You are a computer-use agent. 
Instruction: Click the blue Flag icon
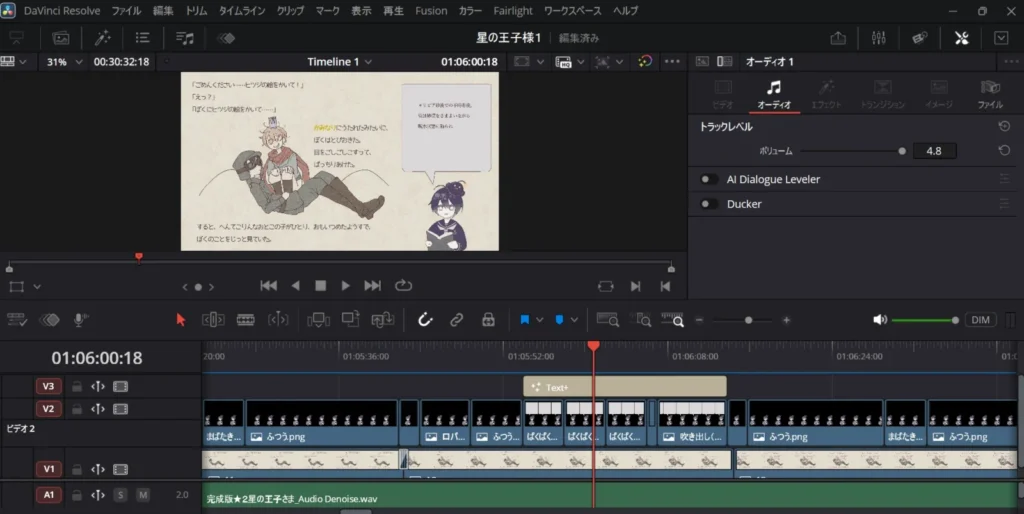pyautogui.click(x=524, y=319)
